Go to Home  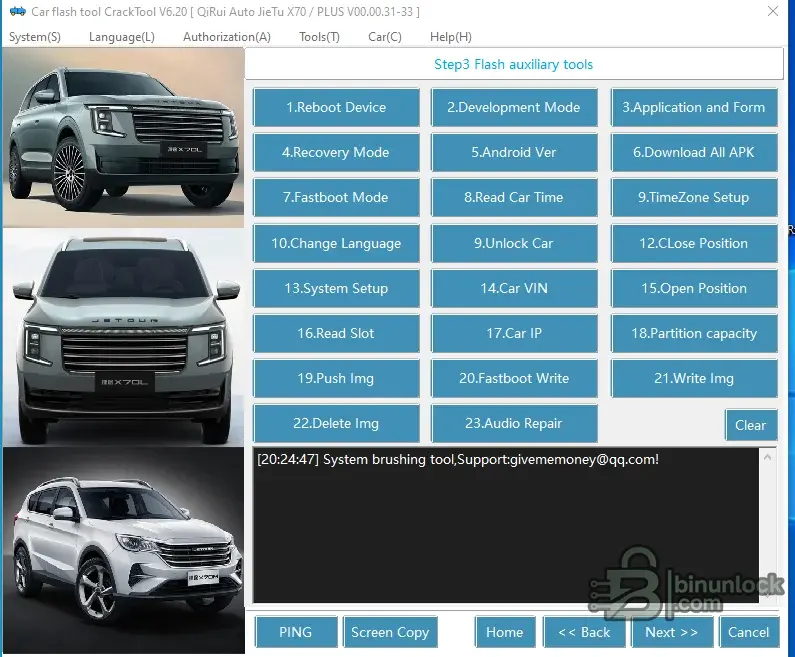[x=505, y=632]
